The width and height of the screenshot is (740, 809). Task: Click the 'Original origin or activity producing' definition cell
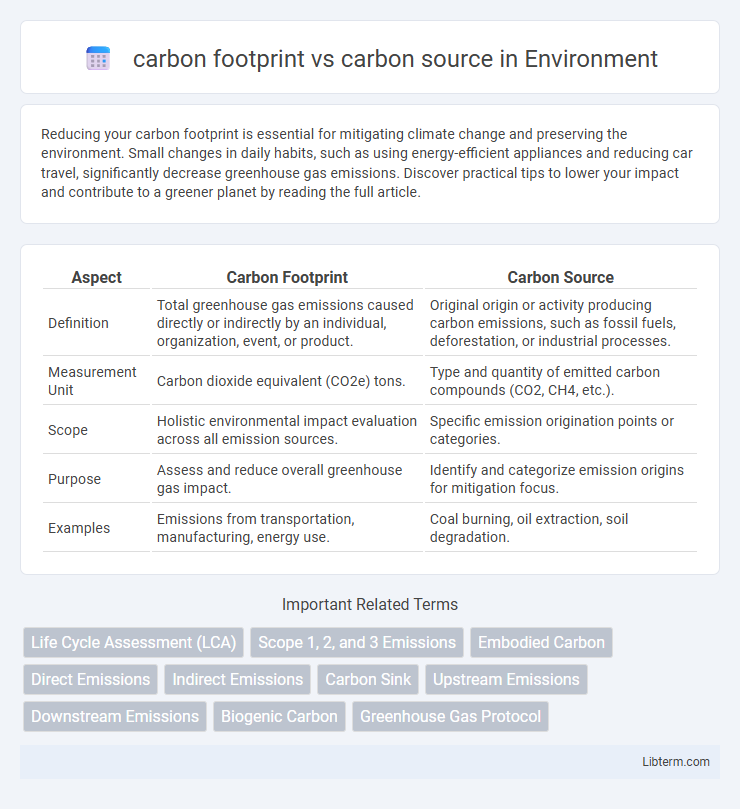pyautogui.click(x=560, y=323)
